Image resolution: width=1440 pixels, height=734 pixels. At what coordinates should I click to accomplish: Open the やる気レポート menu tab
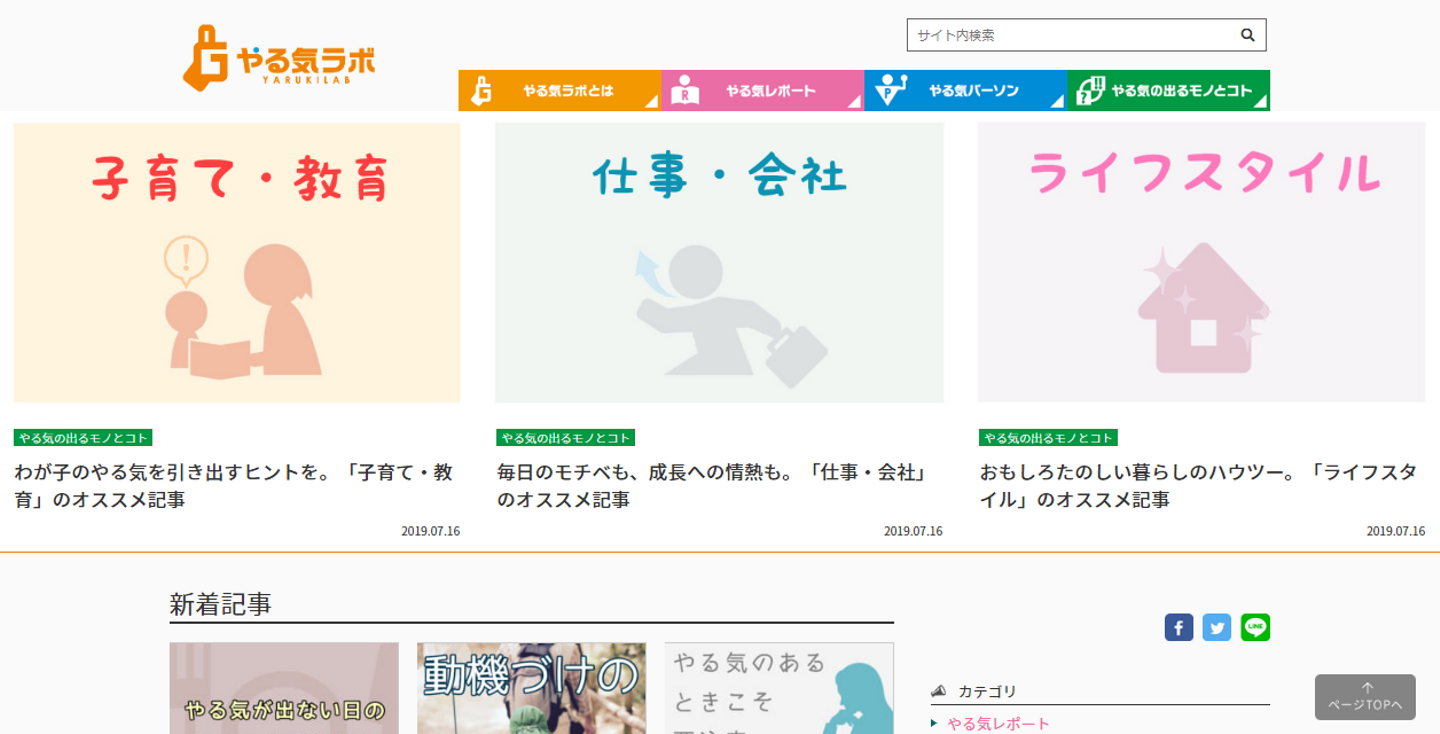click(x=763, y=90)
